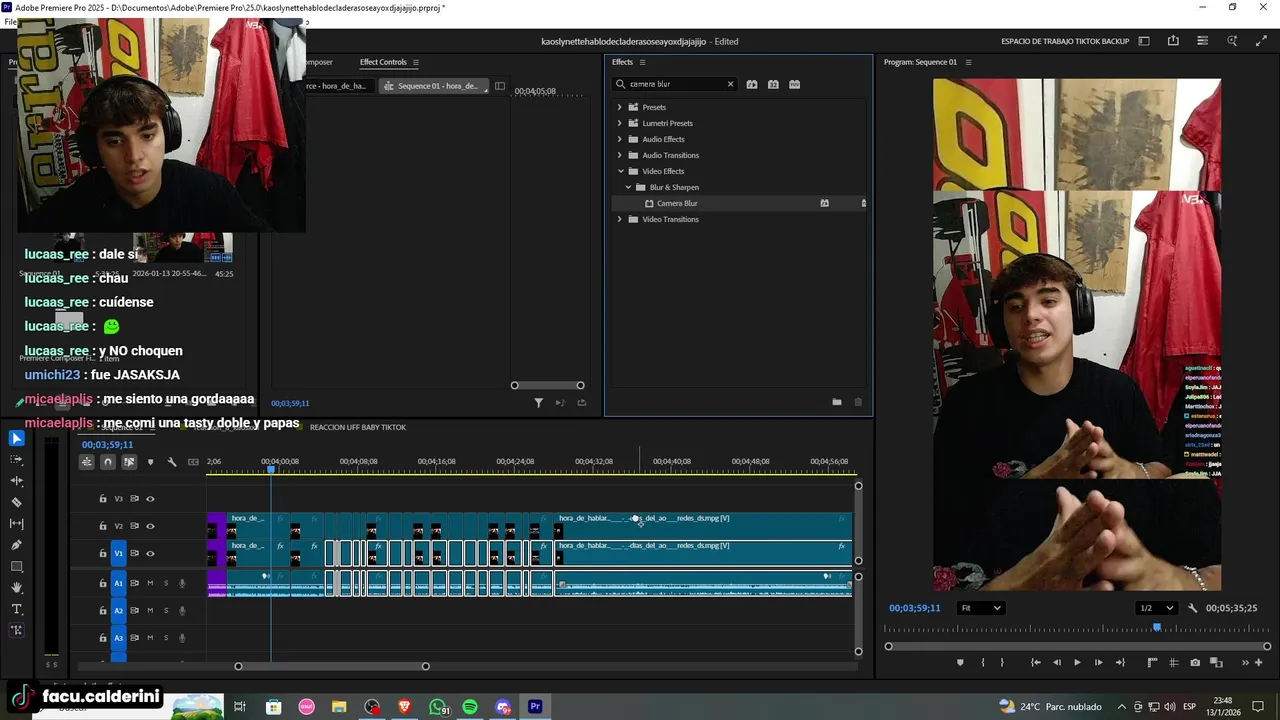Go to Out point in Program Monitor
Screen dimensions: 1280x720
(1120, 662)
